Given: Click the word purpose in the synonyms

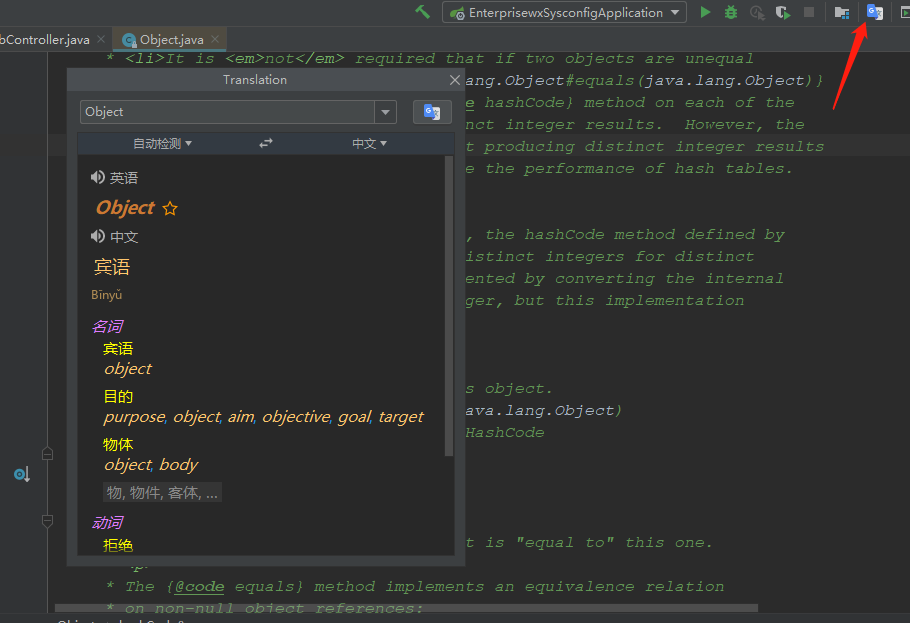Looking at the screenshot, I should pos(135,417).
